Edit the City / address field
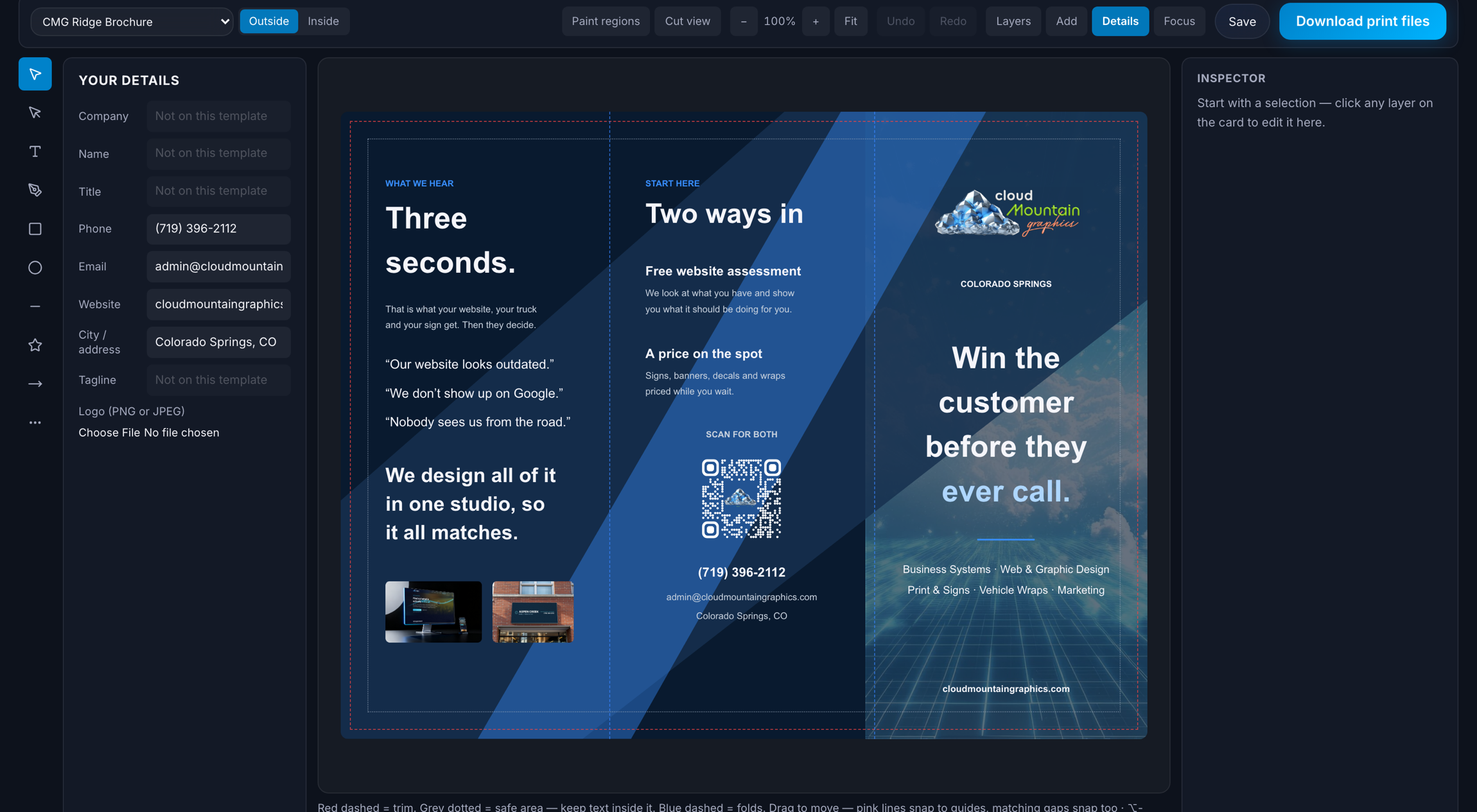Screen dimensions: 1477x812 [218, 342]
